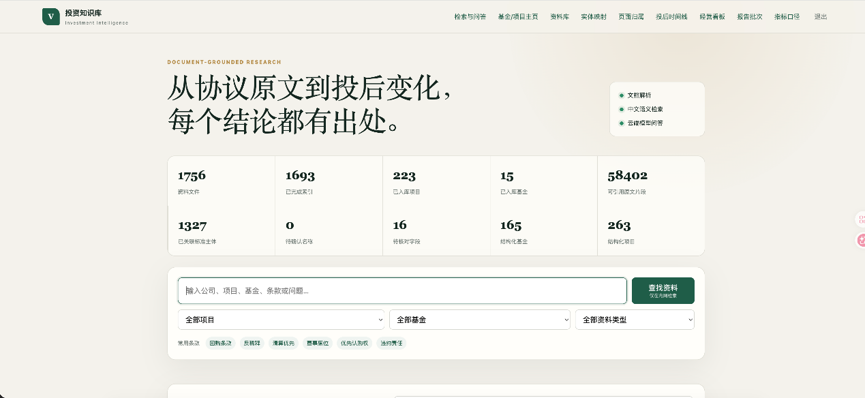Click the 查找资料 search button
865x398 pixels.
[x=663, y=290]
